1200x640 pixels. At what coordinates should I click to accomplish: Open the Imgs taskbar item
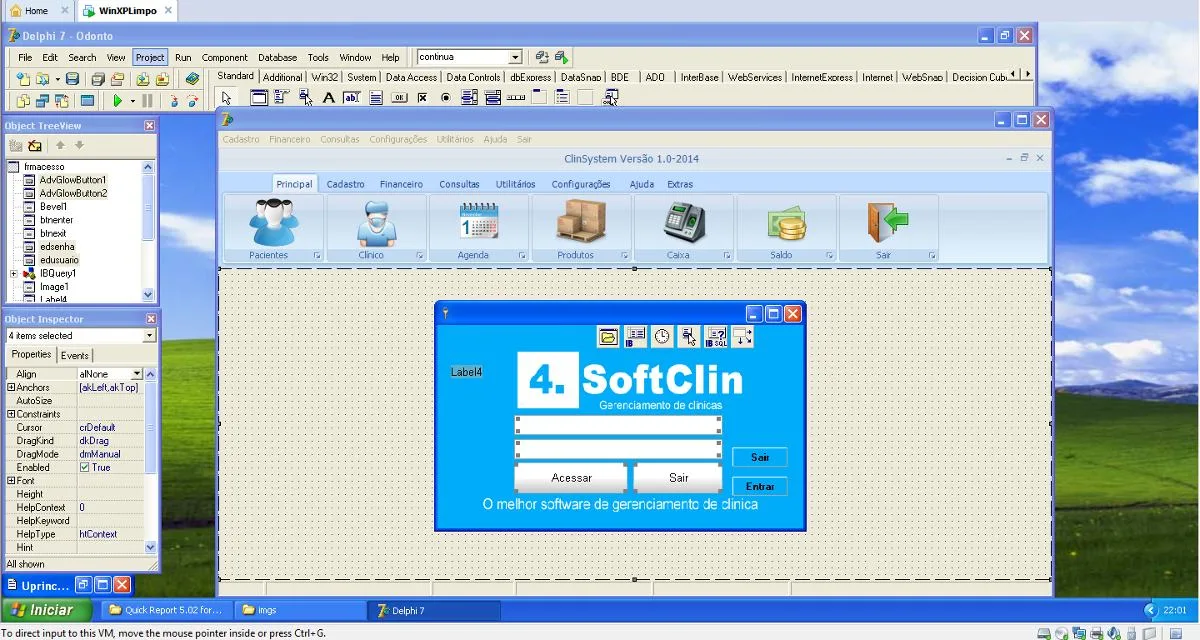tap(299, 610)
